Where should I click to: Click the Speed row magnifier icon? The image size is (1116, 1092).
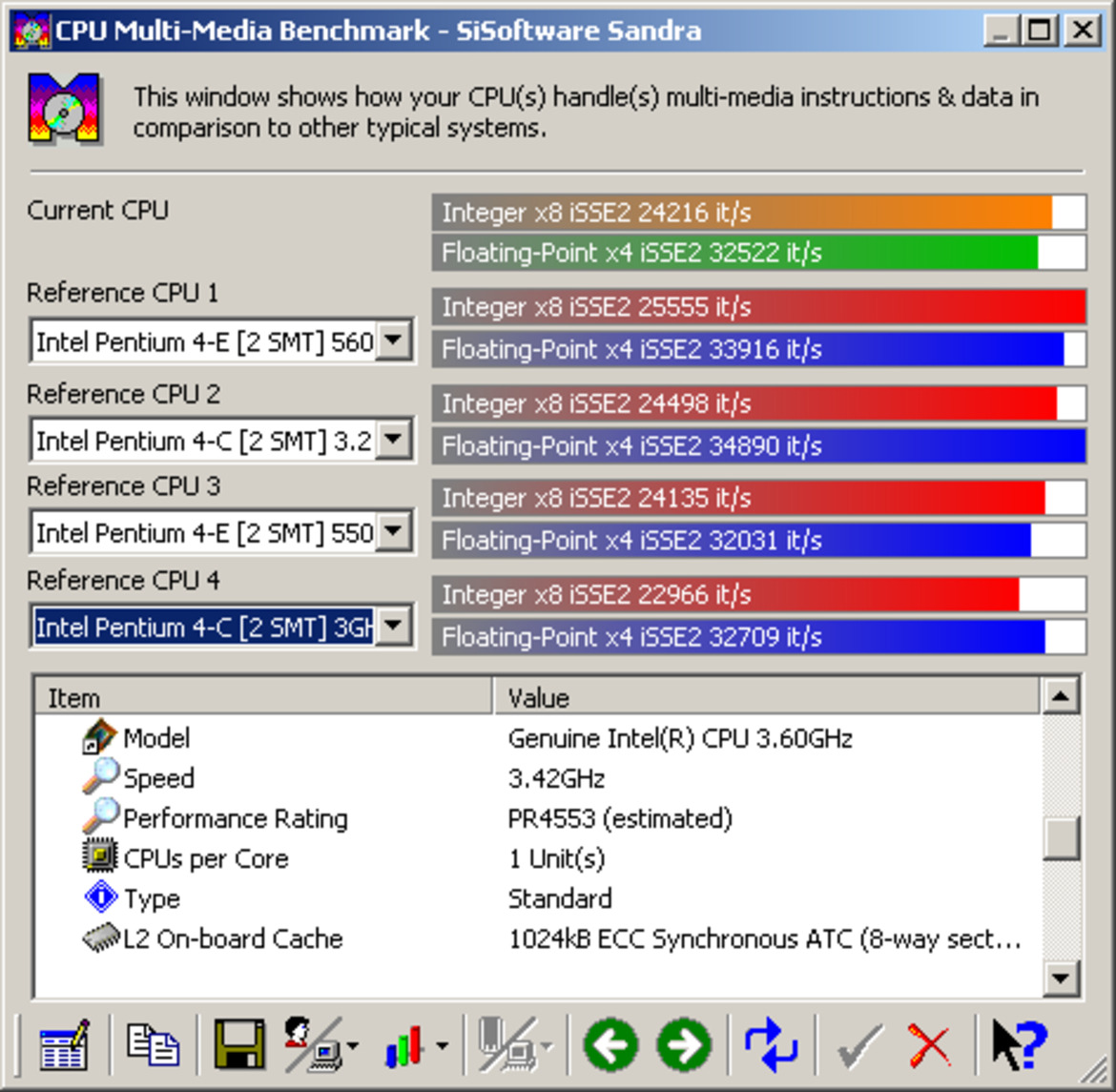coord(100,776)
